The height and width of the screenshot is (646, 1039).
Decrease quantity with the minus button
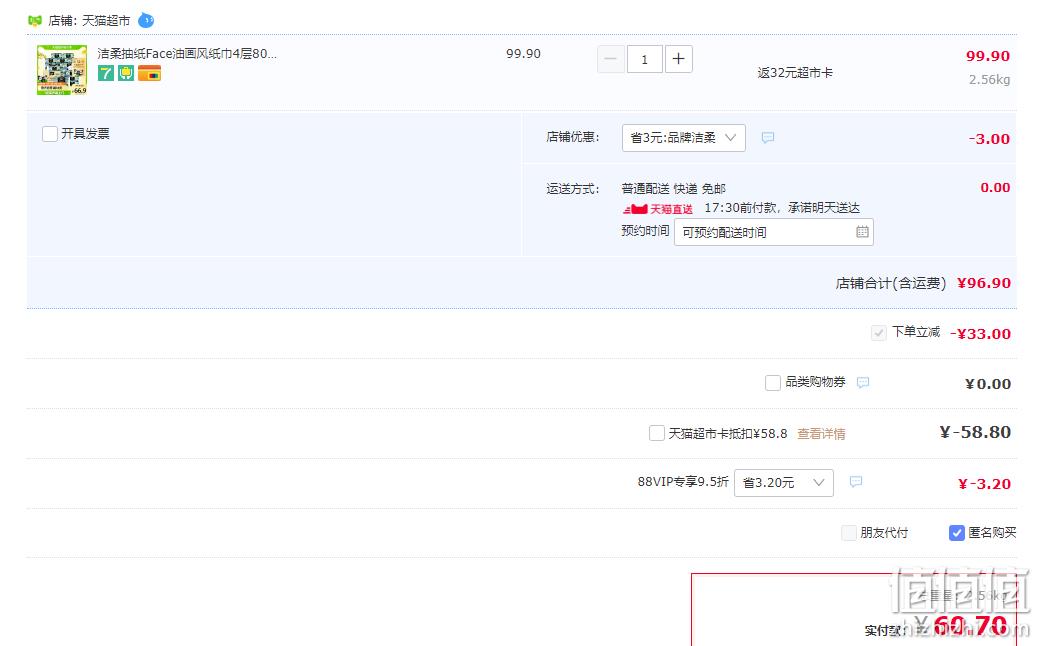(610, 59)
